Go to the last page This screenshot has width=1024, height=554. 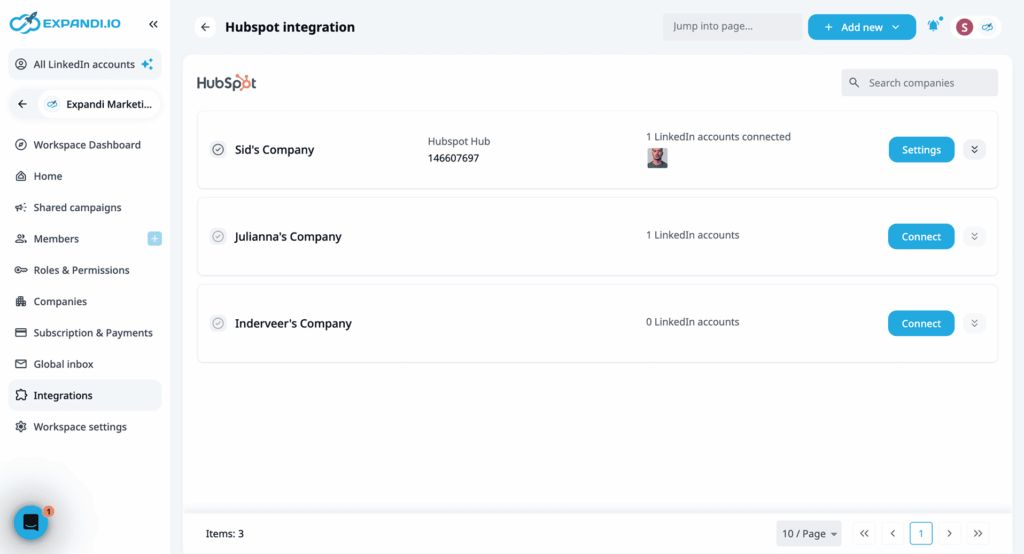[978, 533]
